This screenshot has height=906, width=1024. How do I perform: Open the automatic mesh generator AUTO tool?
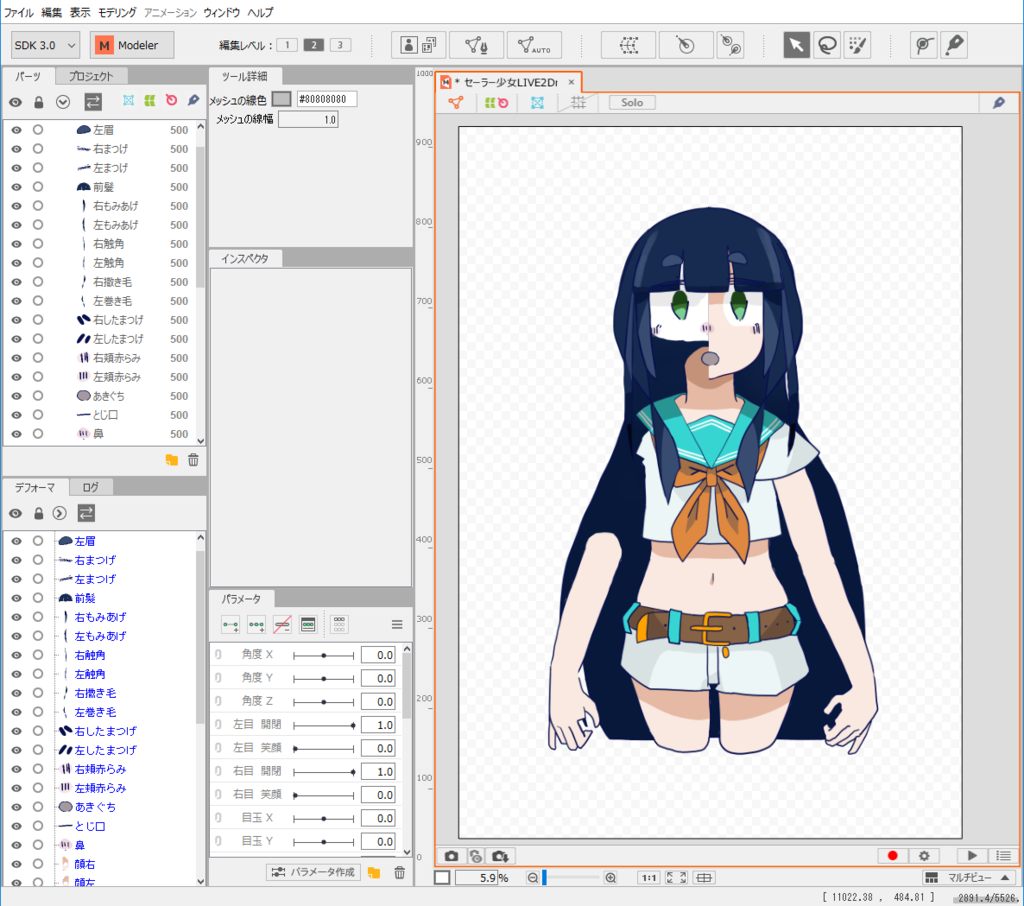coord(534,45)
